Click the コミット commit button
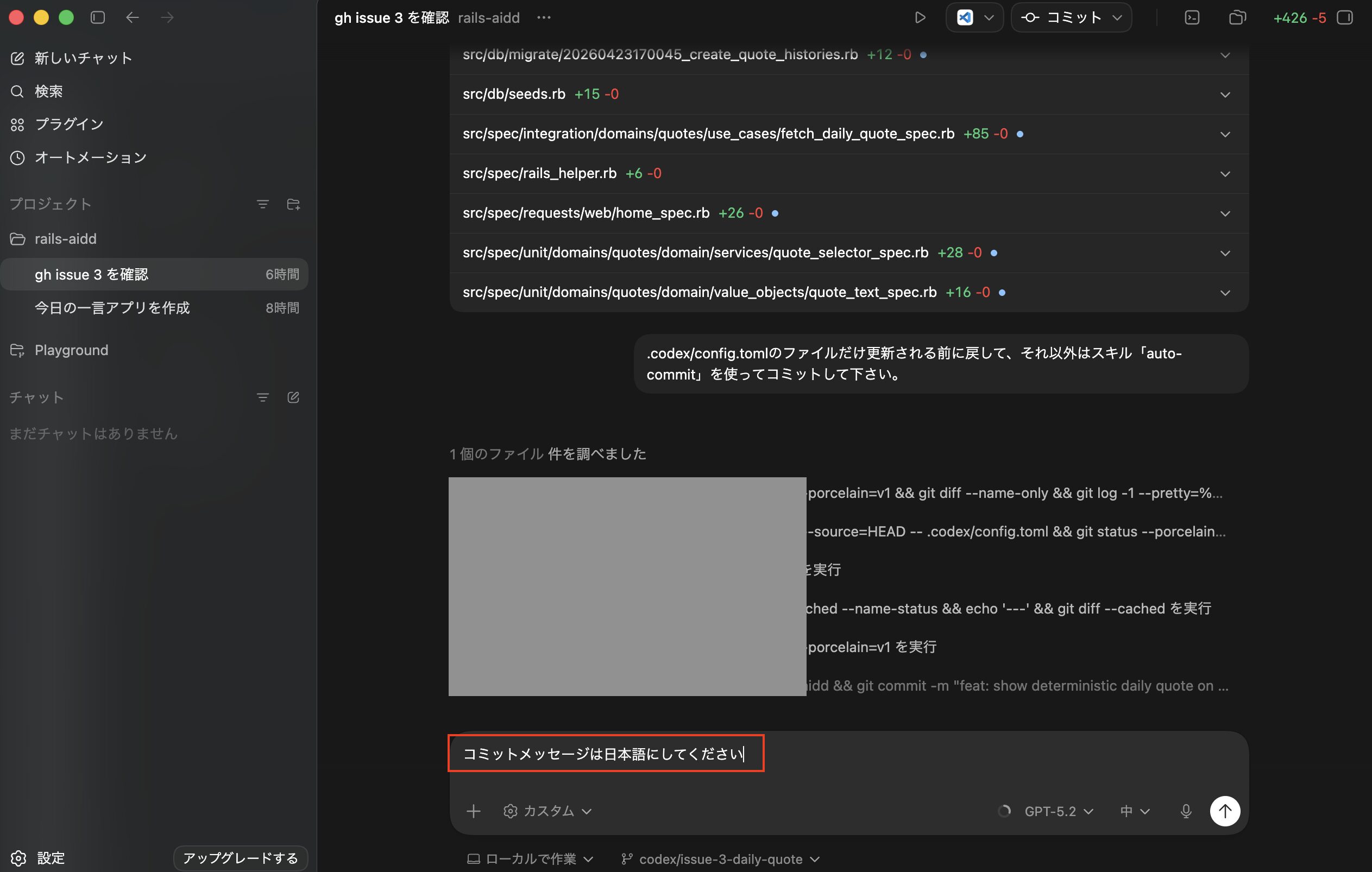 (1061, 18)
